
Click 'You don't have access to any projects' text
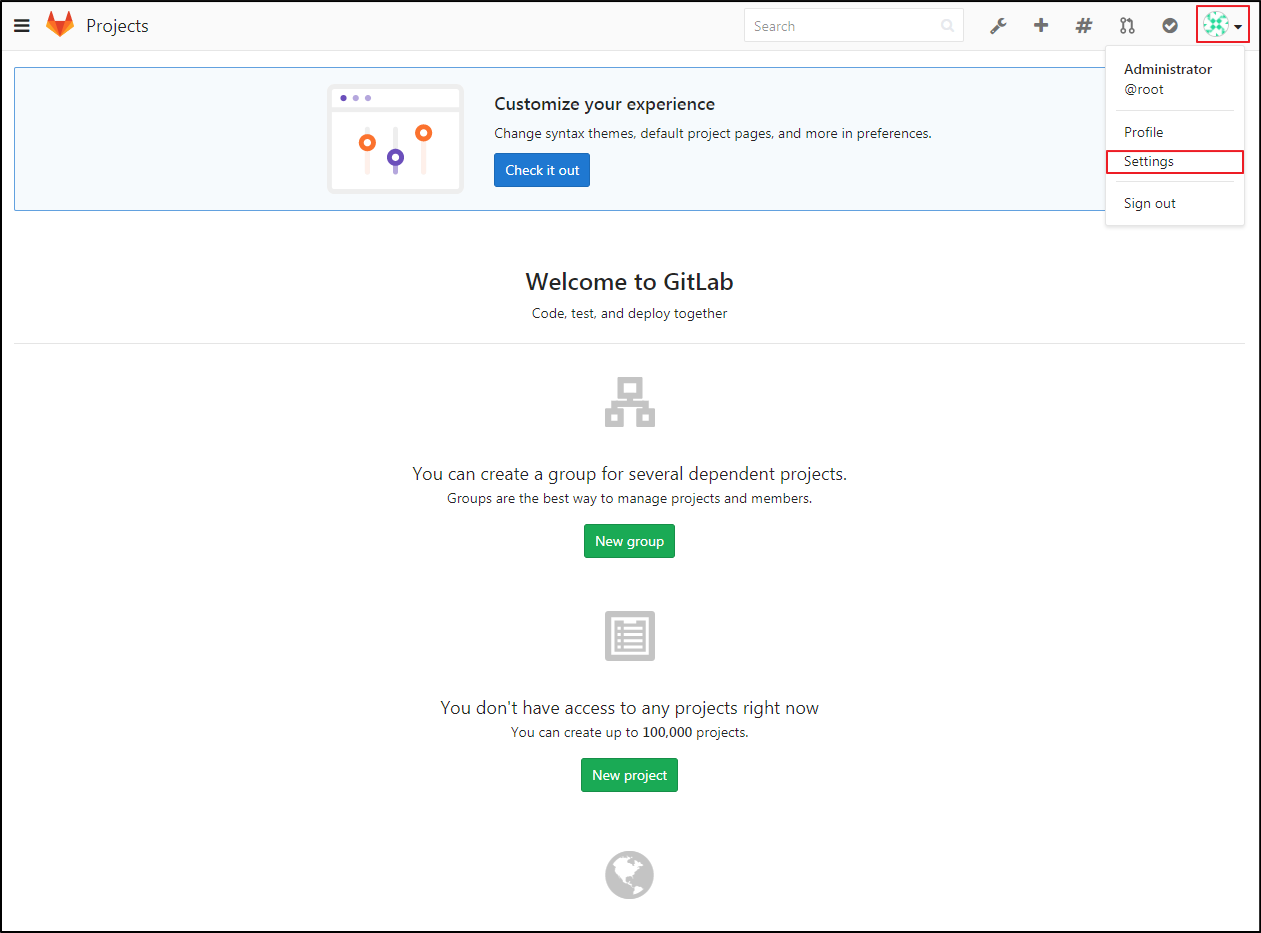point(629,708)
